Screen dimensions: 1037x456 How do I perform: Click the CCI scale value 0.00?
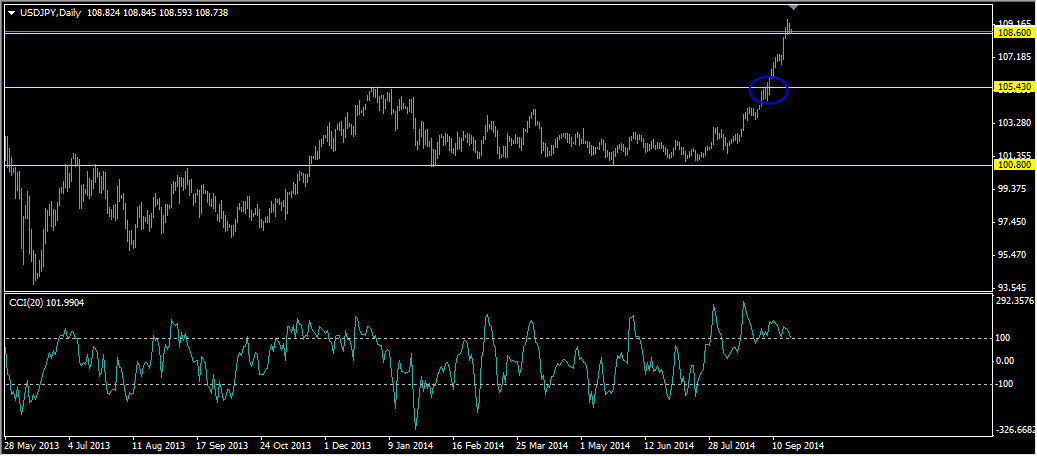pyautogui.click(x=1007, y=361)
